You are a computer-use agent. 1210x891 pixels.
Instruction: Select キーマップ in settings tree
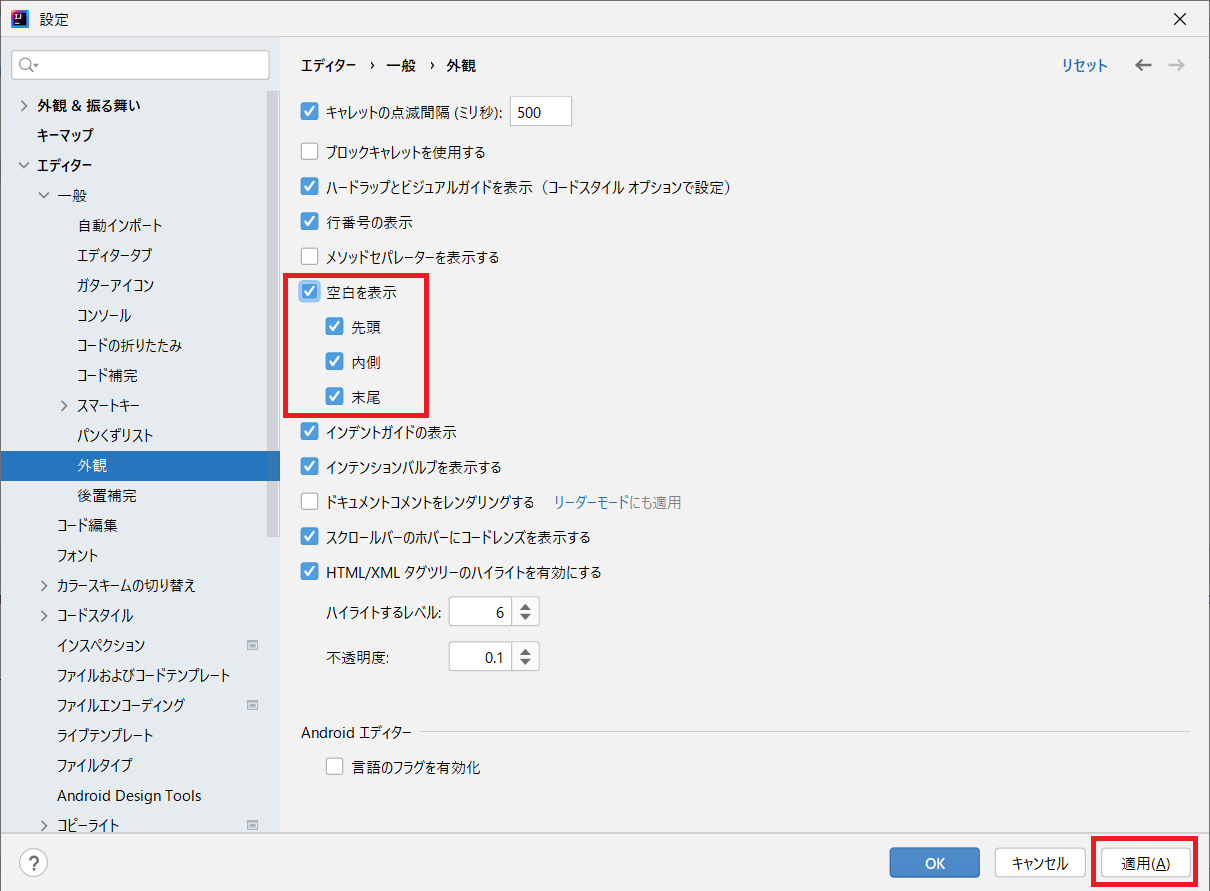(x=65, y=135)
